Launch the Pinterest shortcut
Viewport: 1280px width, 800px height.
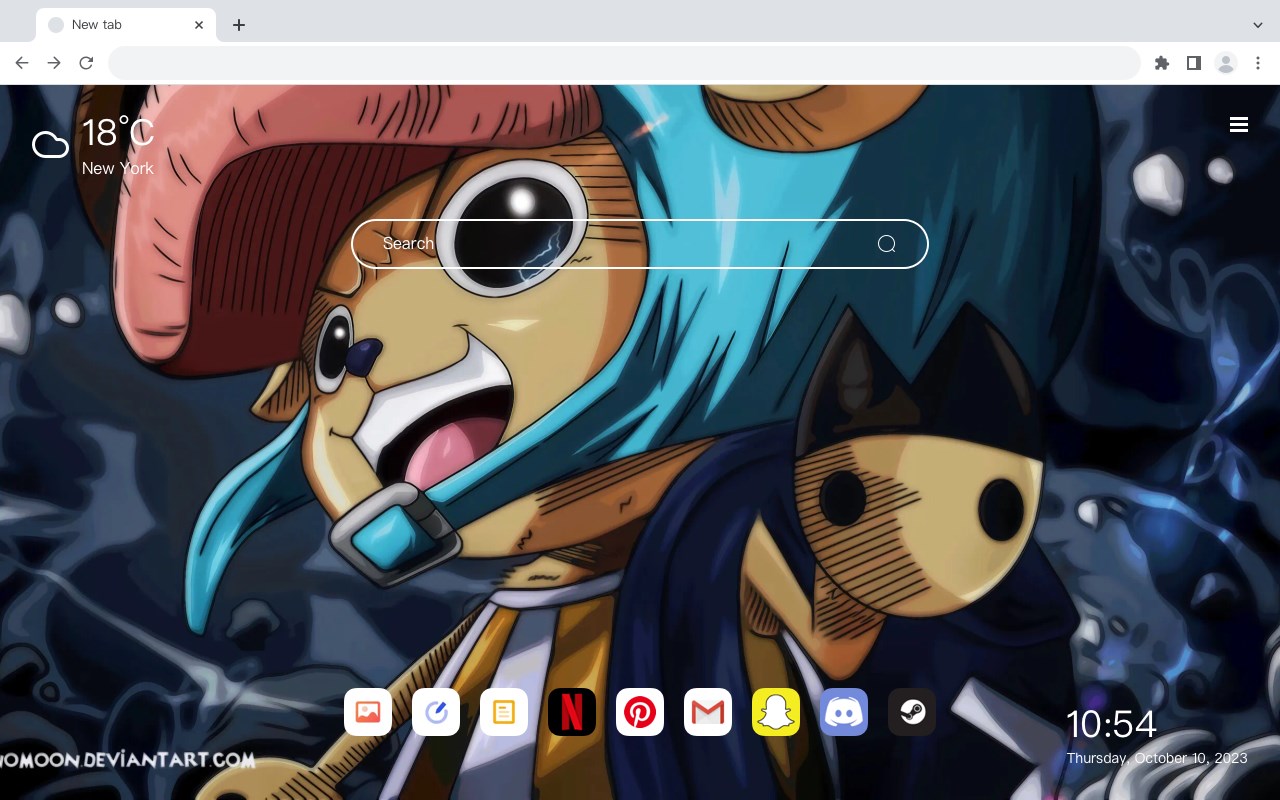coord(640,712)
